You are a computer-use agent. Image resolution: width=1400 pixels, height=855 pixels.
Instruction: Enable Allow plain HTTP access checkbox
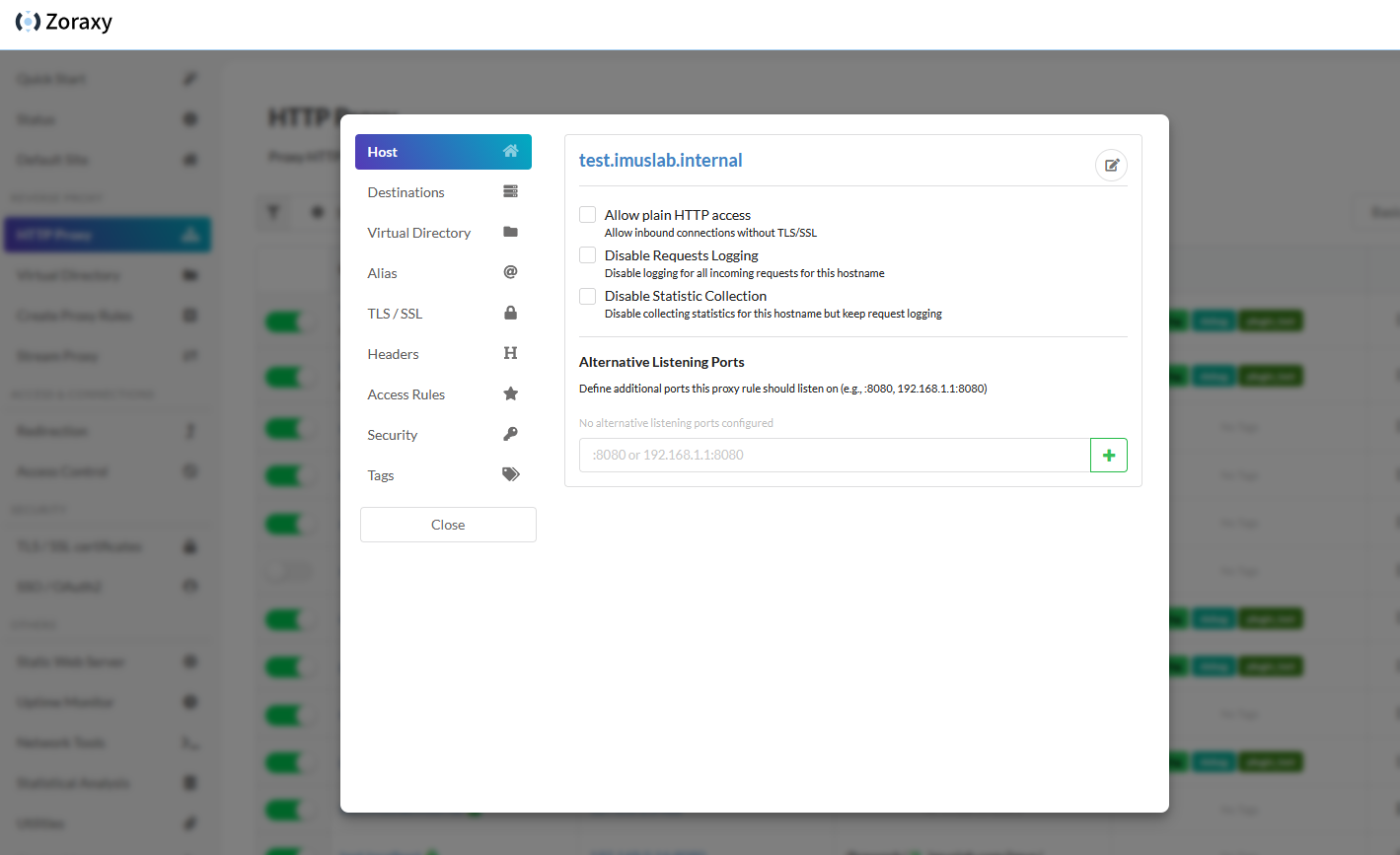pyautogui.click(x=587, y=215)
